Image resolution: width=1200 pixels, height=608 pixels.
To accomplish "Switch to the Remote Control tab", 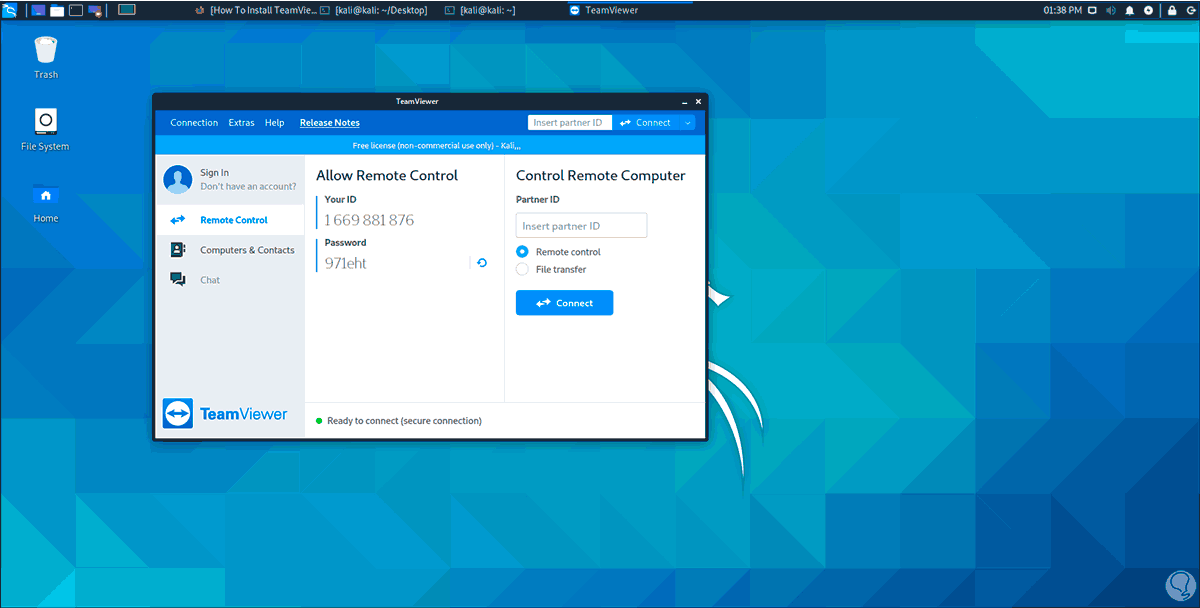I will click(x=230, y=220).
